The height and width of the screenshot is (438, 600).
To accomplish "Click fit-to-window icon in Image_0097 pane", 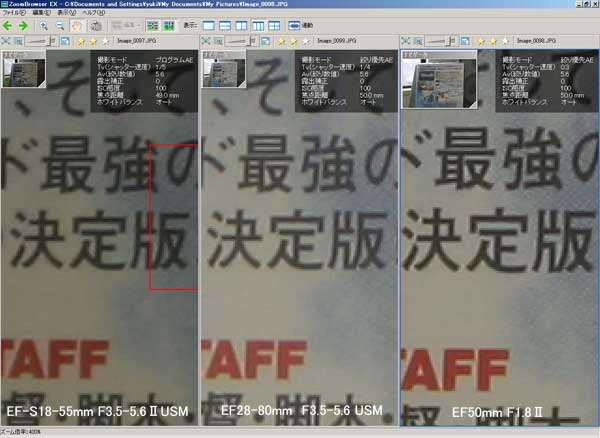I will (x=7, y=40).
